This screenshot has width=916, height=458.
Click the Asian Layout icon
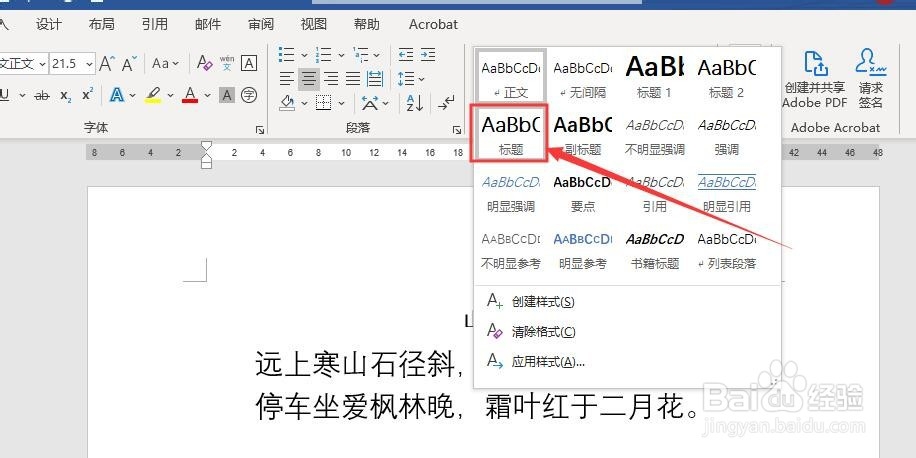370,103
